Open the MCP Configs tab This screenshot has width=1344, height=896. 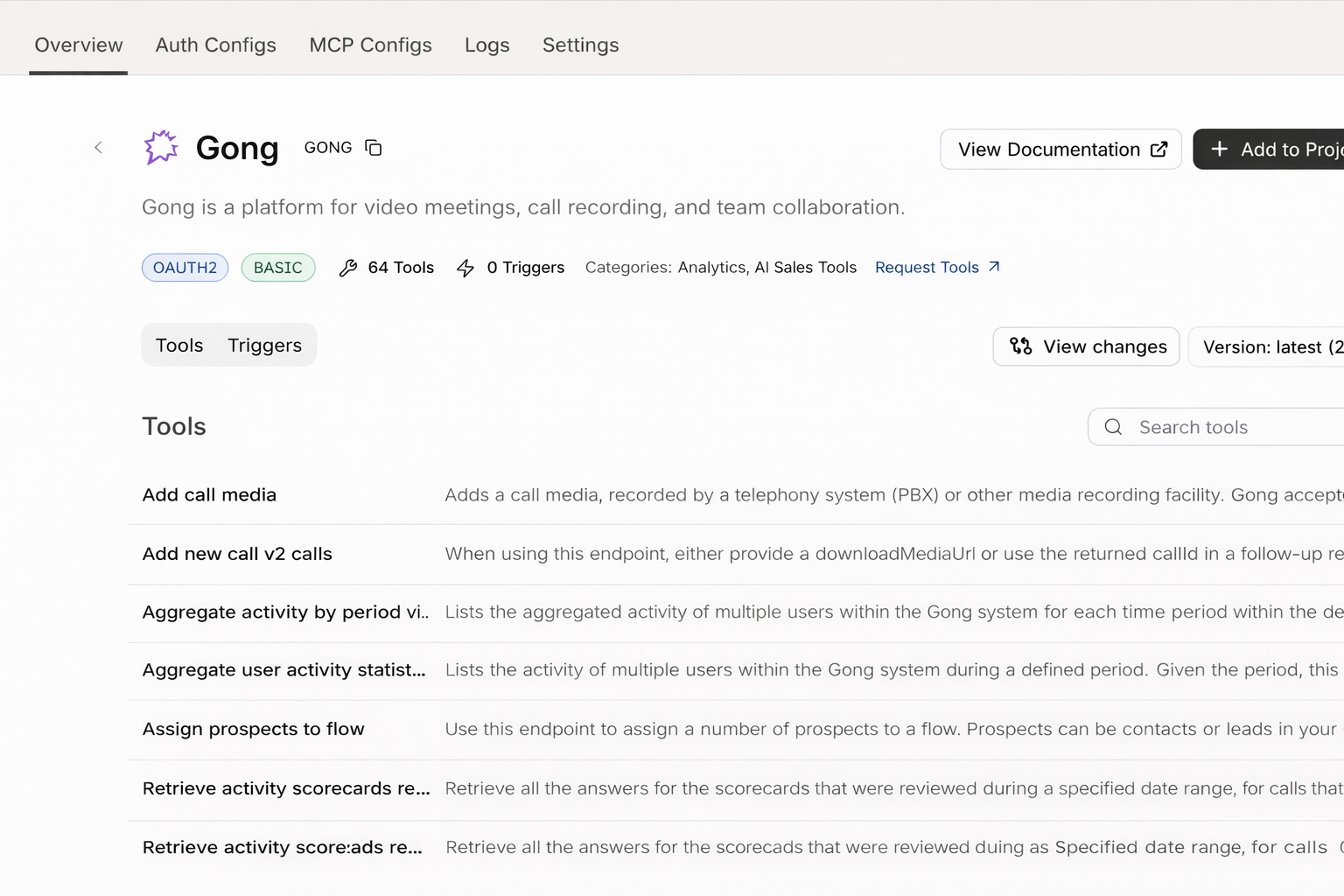[x=370, y=45]
